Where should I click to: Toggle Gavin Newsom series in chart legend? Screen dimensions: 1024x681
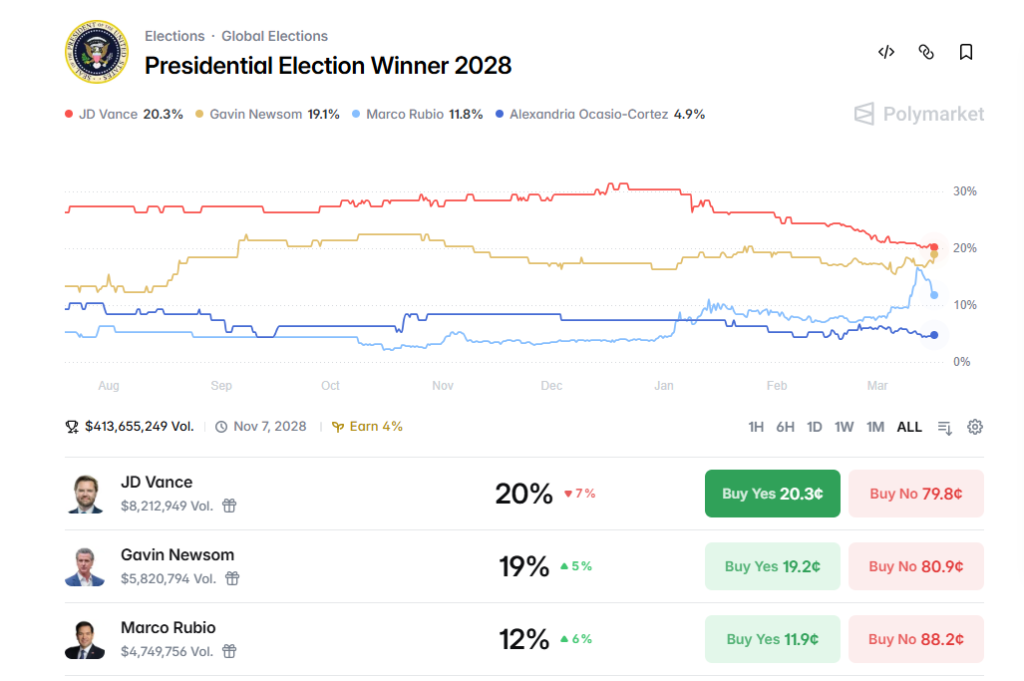(x=200, y=114)
